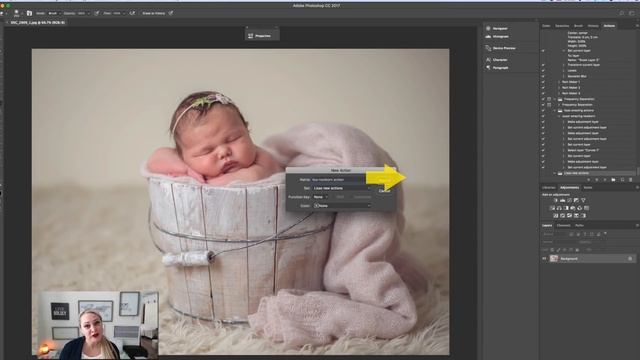
Task: Click the Actions panel stop button
Action: [588, 180]
